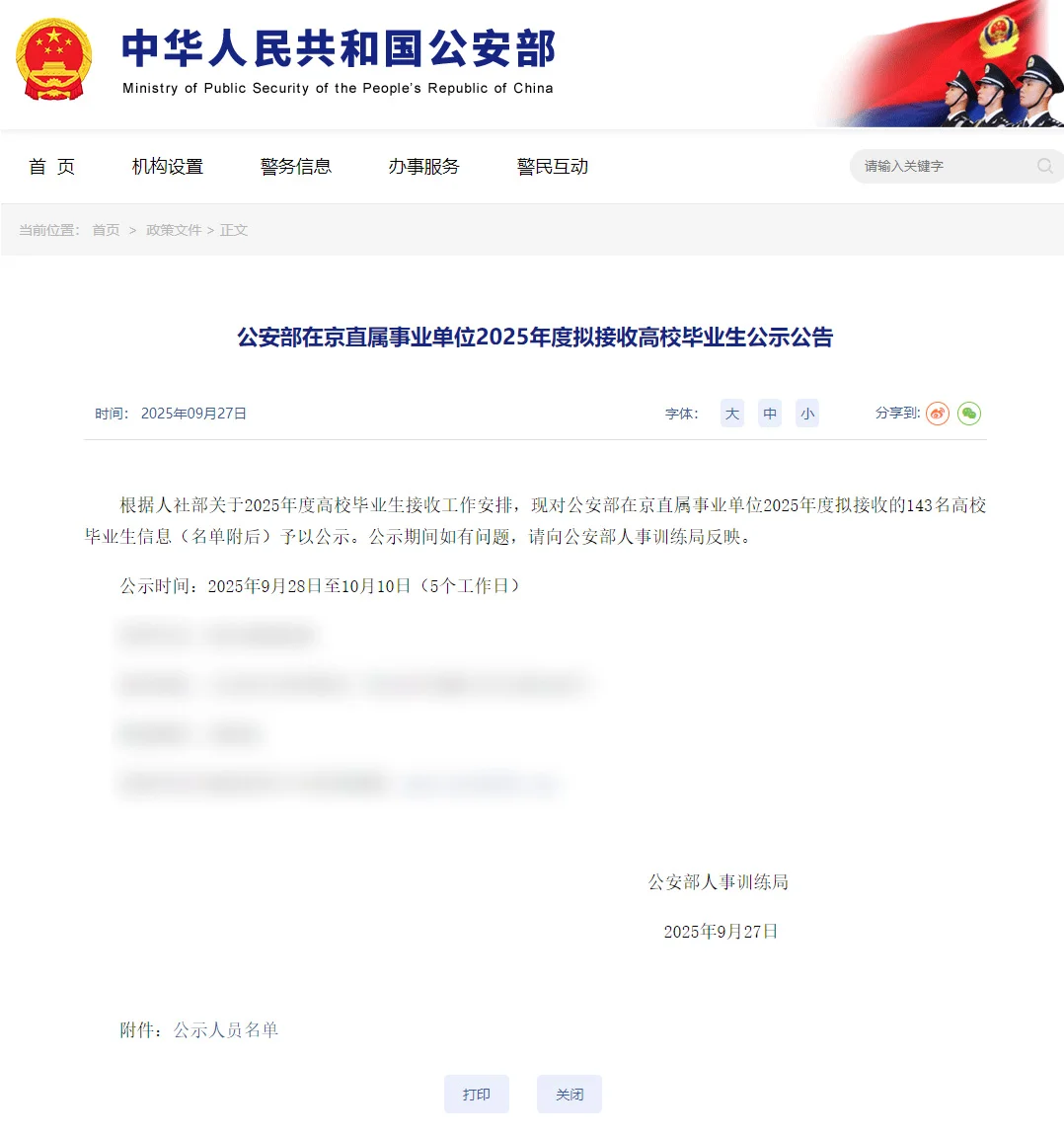Open the 首页 navigation menu item
Screen dimensions: 1064x1134
coord(51,167)
